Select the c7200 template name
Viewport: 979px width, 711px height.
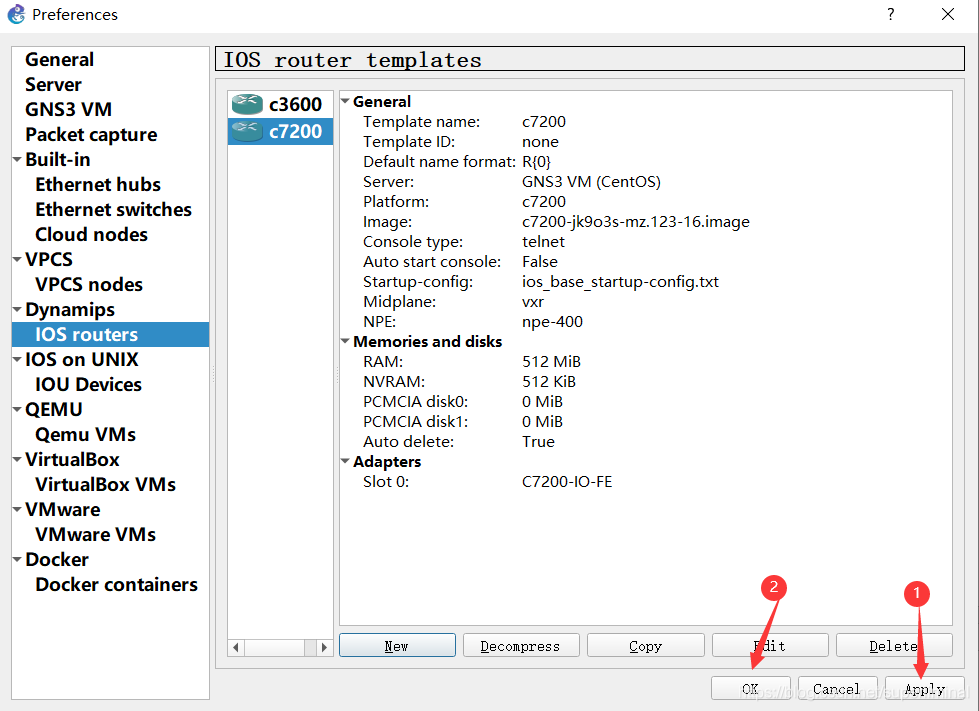click(295, 131)
